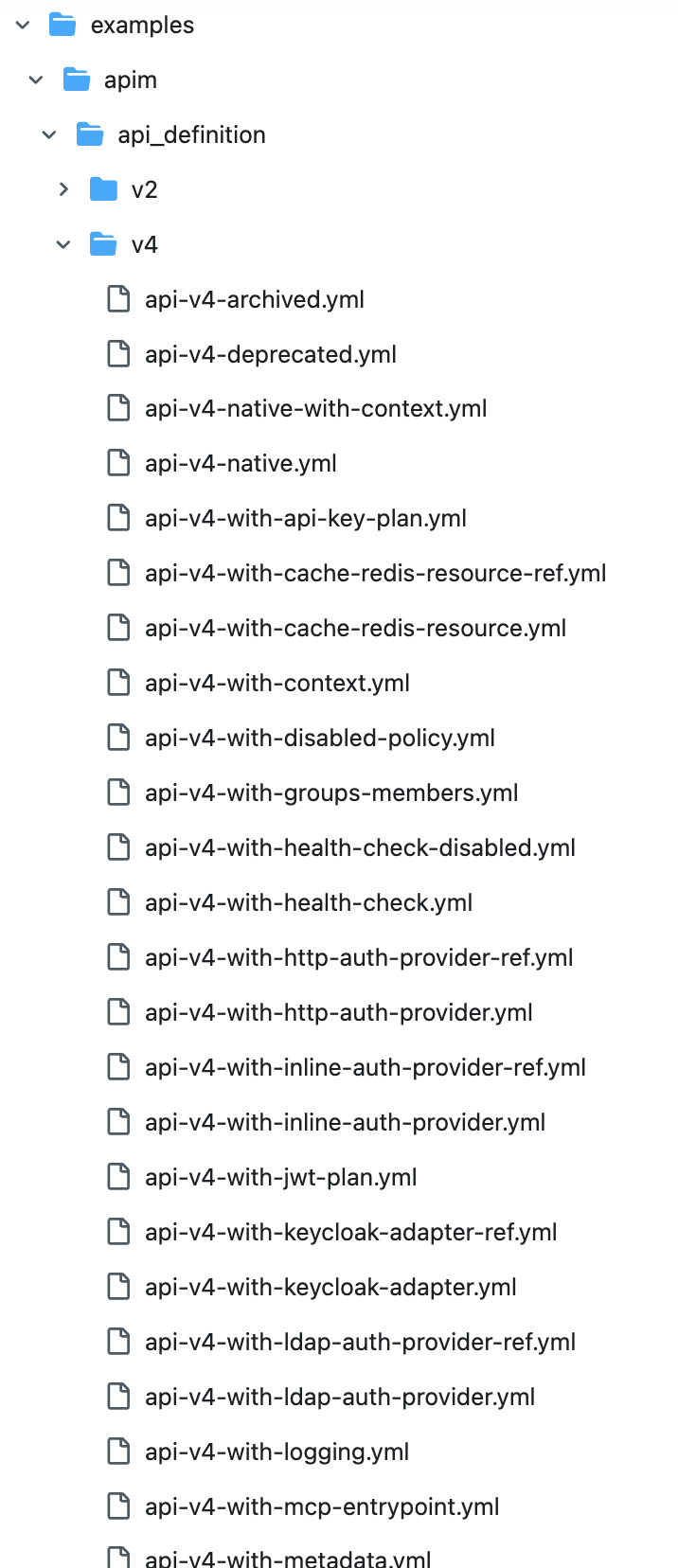Collapse the api_definition folder chevron
The width and height of the screenshot is (678, 1568).
50,135
